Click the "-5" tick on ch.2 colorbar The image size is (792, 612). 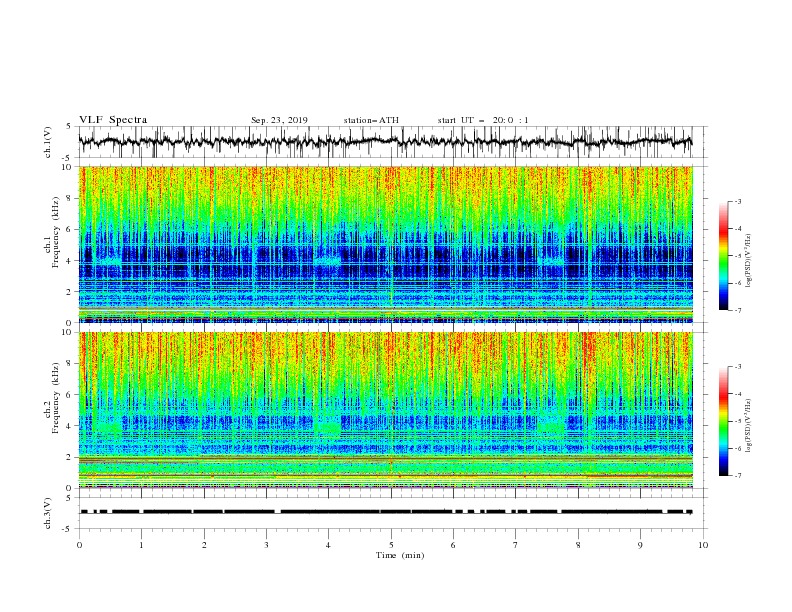click(x=738, y=421)
